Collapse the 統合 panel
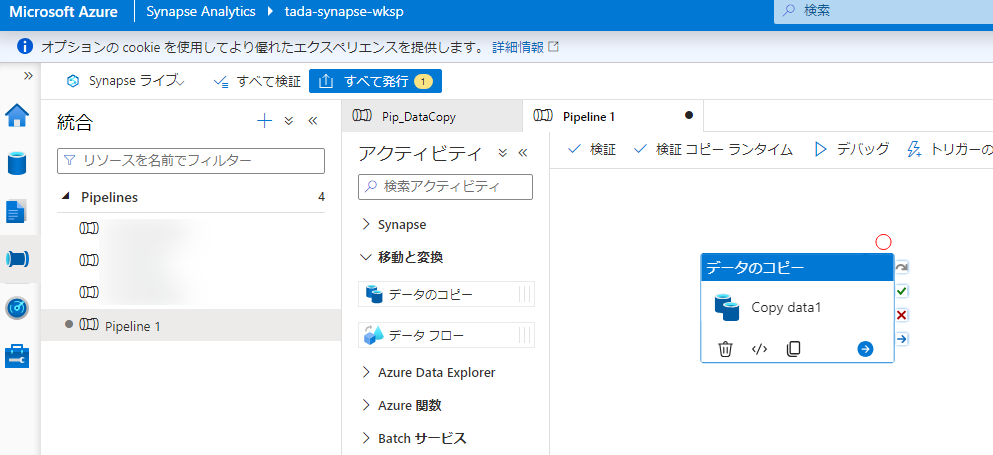The width and height of the screenshot is (993, 455). [x=312, y=121]
